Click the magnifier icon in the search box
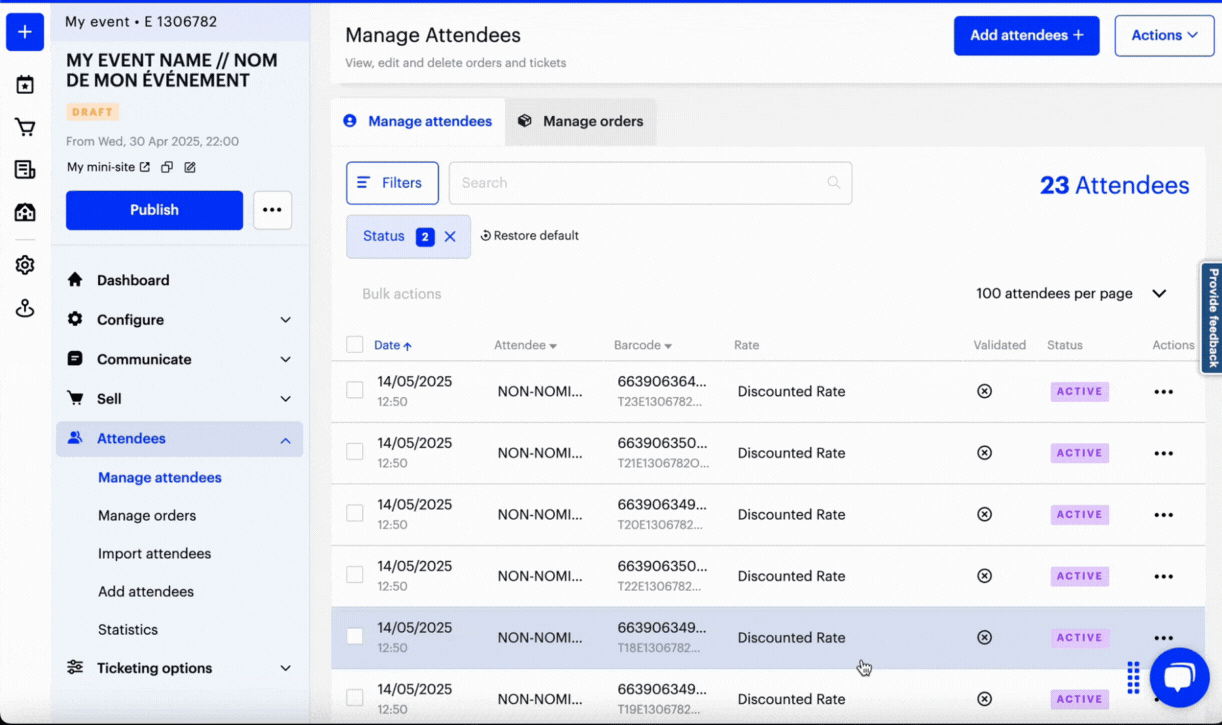This screenshot has width=1222, height=725. (x=833, y=183)
